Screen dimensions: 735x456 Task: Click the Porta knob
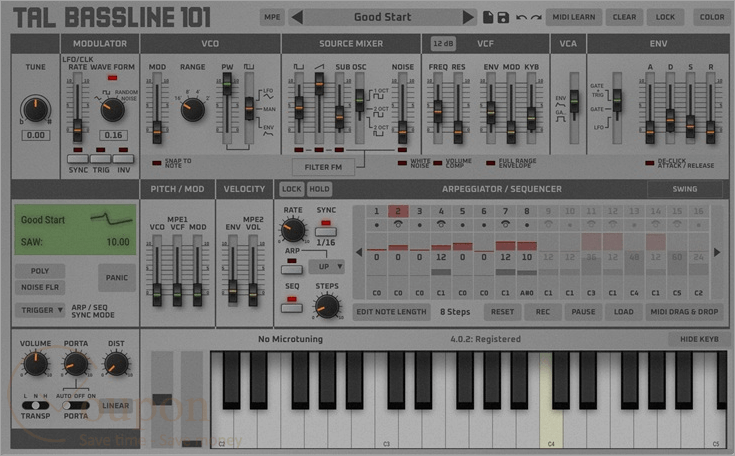click(76, 364)
